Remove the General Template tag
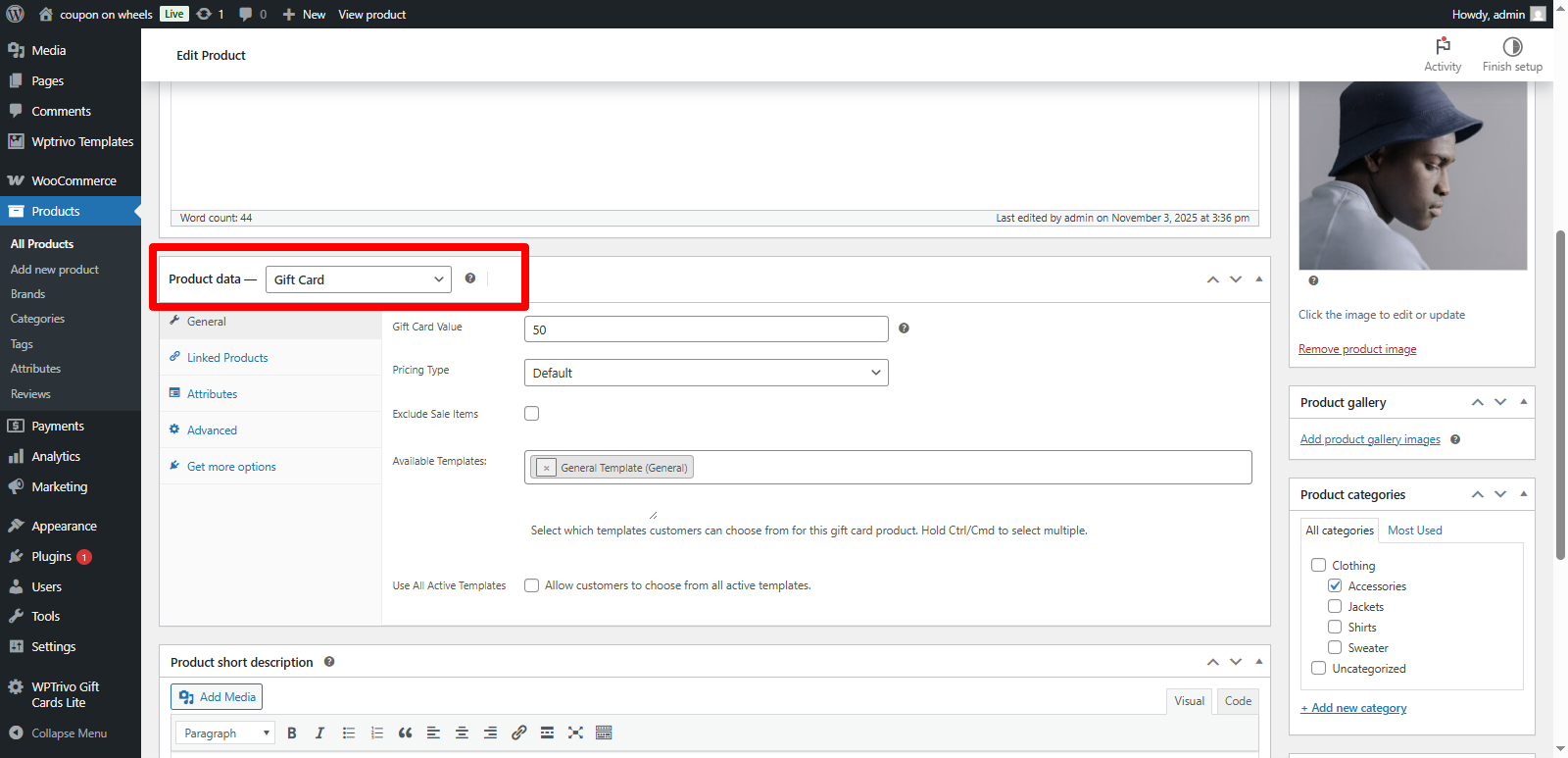This screenshot has width=1568, height=758. (546, 468)
